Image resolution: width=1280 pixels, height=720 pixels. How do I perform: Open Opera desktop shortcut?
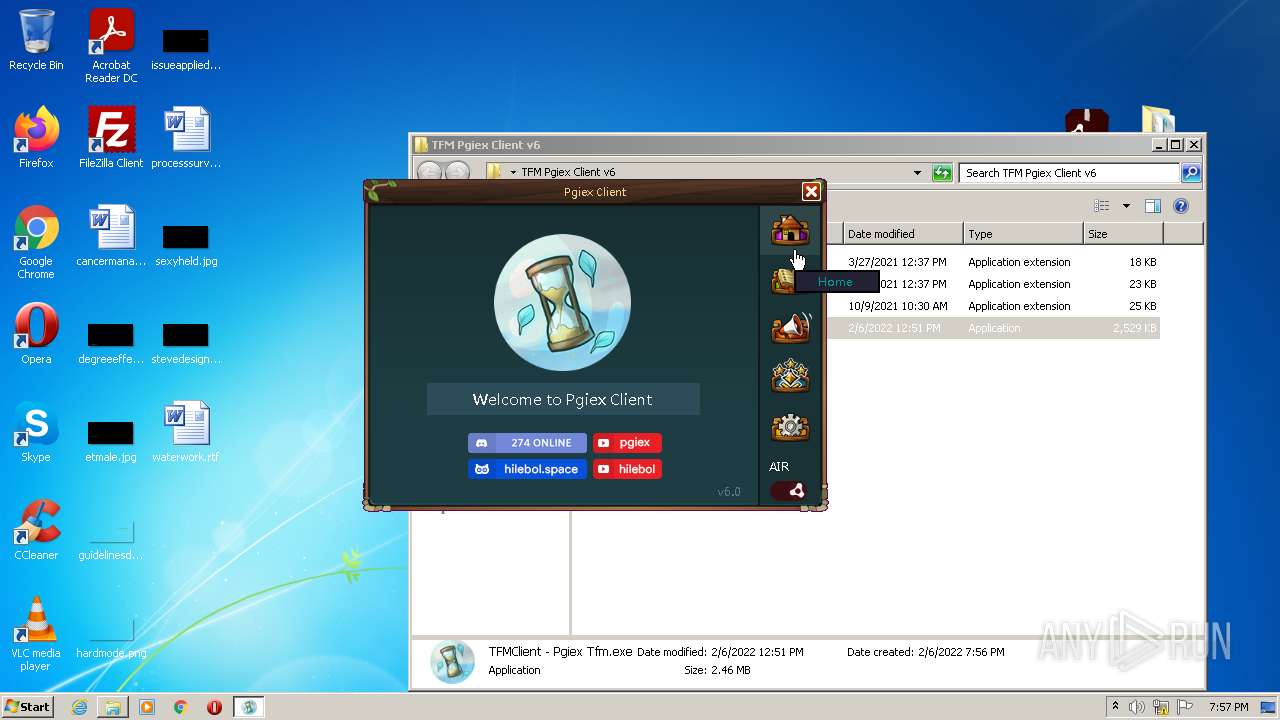tap(36, 334)
